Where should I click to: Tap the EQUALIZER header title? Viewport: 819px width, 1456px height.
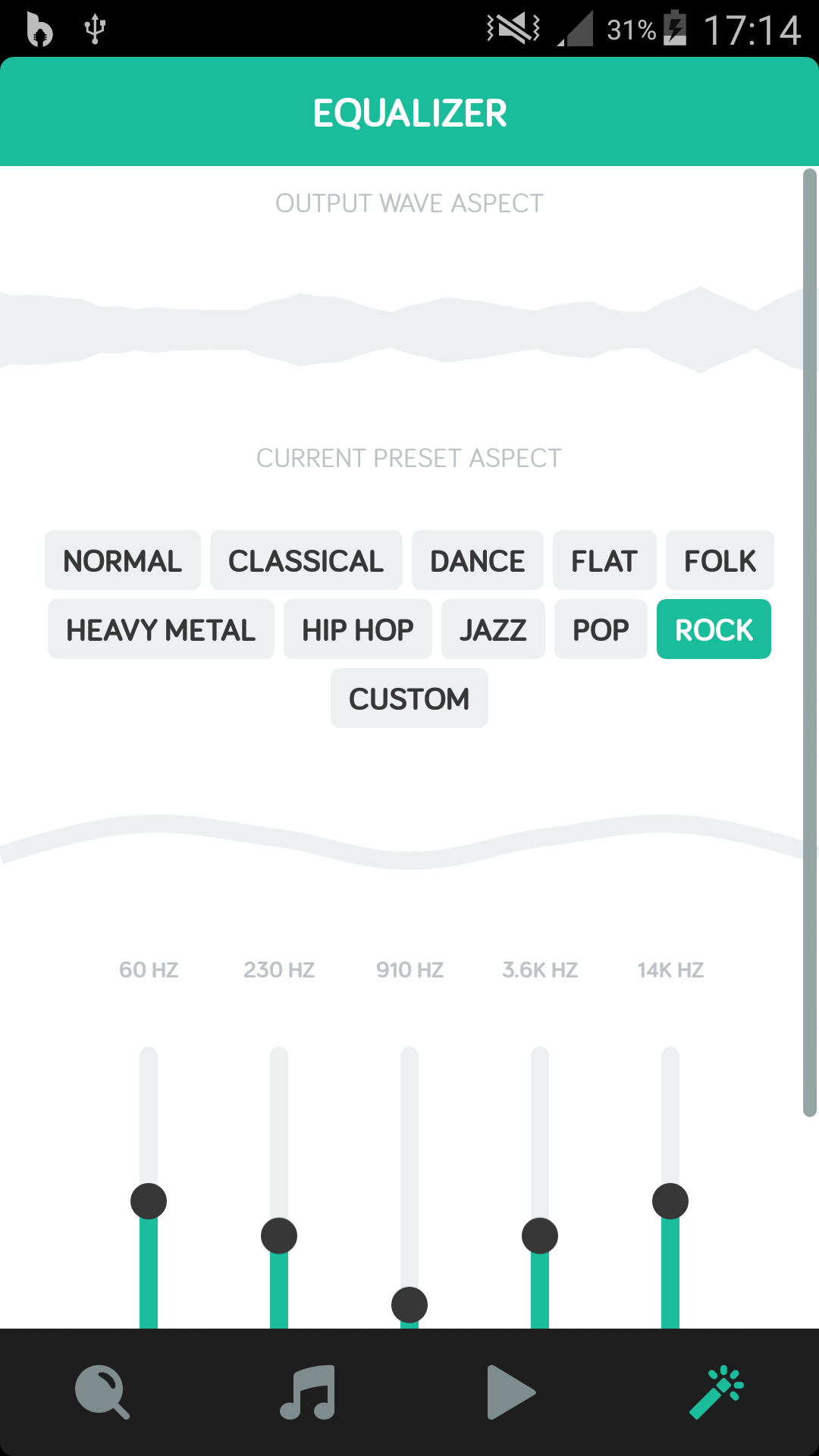409,114
